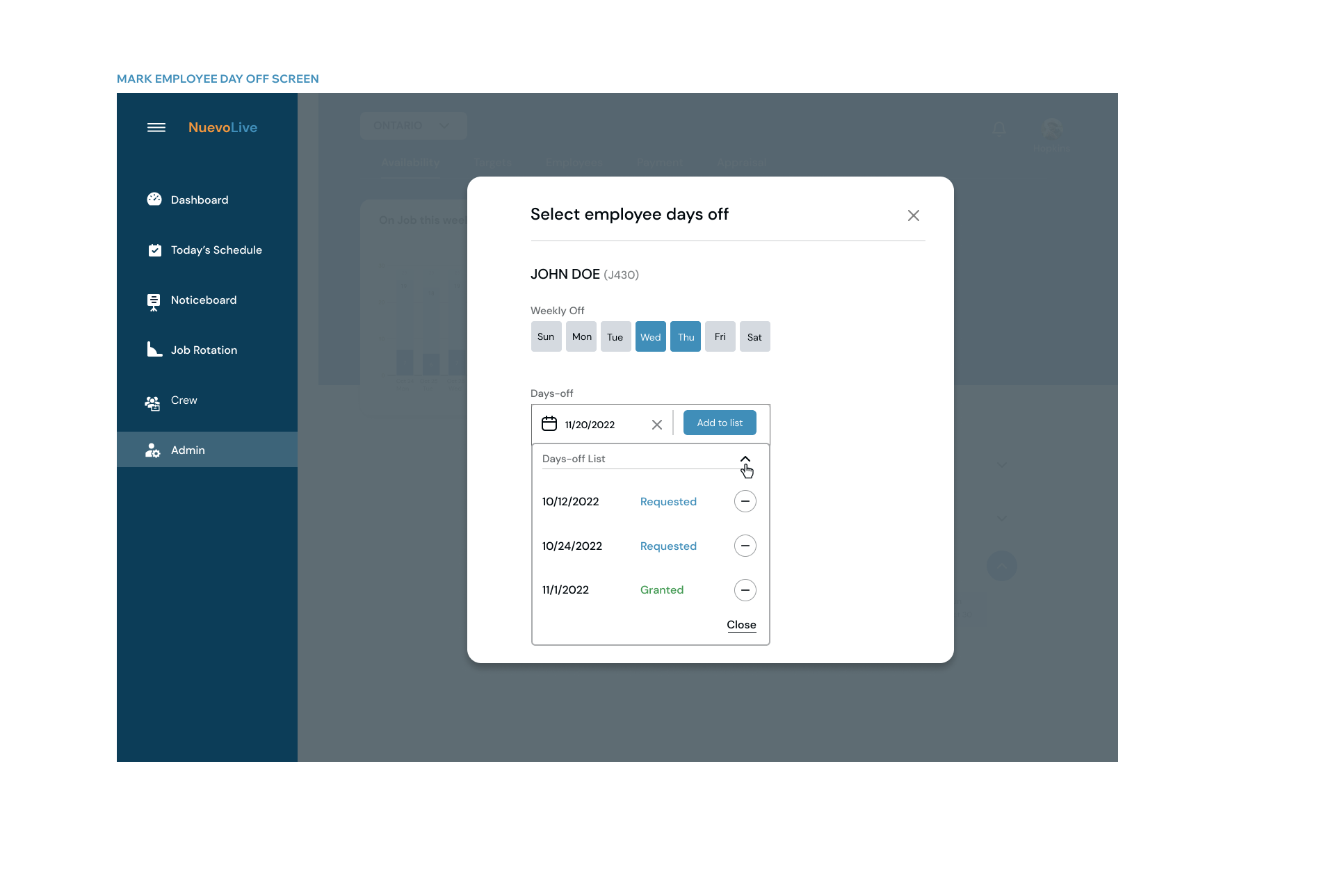The height and width of the screenshot is (896, 1335).
Task: Toggle Thu as weekly off
Action: tap(686, 337)
